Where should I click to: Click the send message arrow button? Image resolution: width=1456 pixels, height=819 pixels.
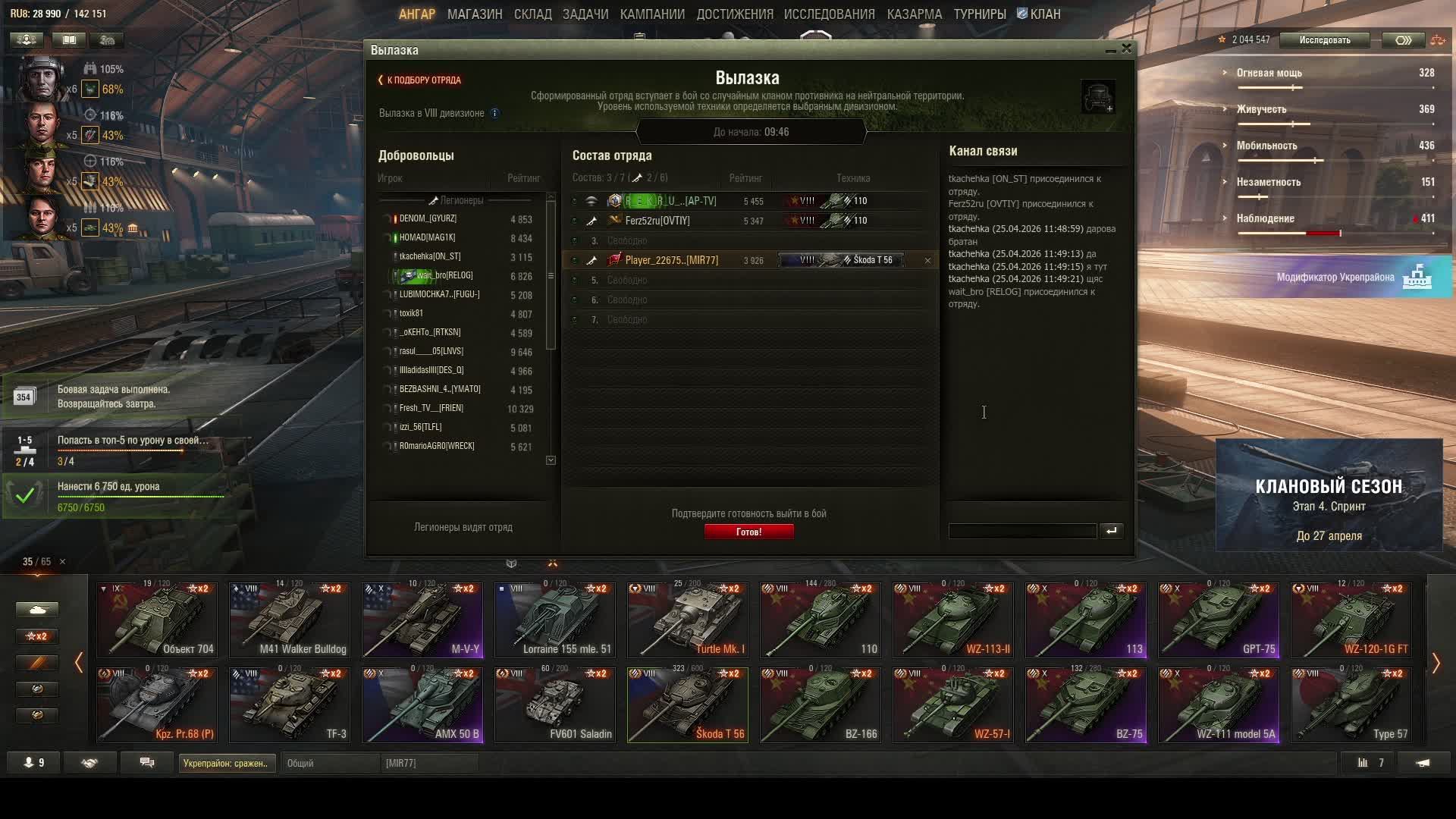point(1111,531)
